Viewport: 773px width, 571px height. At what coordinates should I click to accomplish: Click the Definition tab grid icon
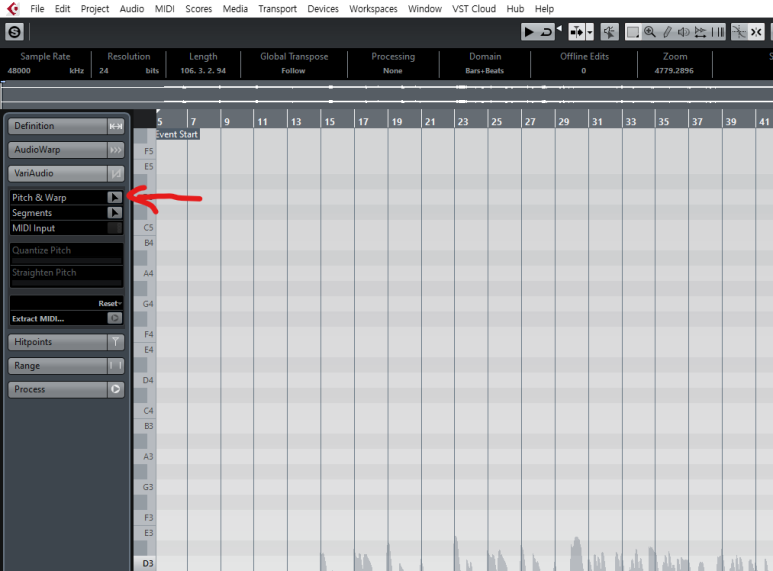click(x=115, y=126)
